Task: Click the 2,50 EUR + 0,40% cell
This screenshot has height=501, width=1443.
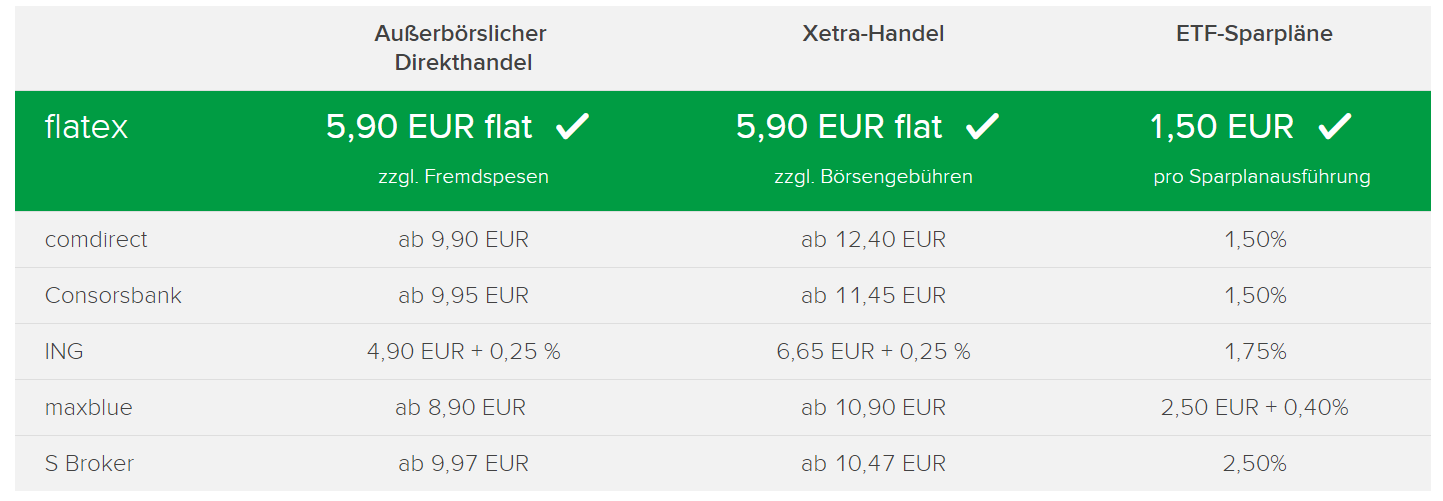Action: point(1254,408)
